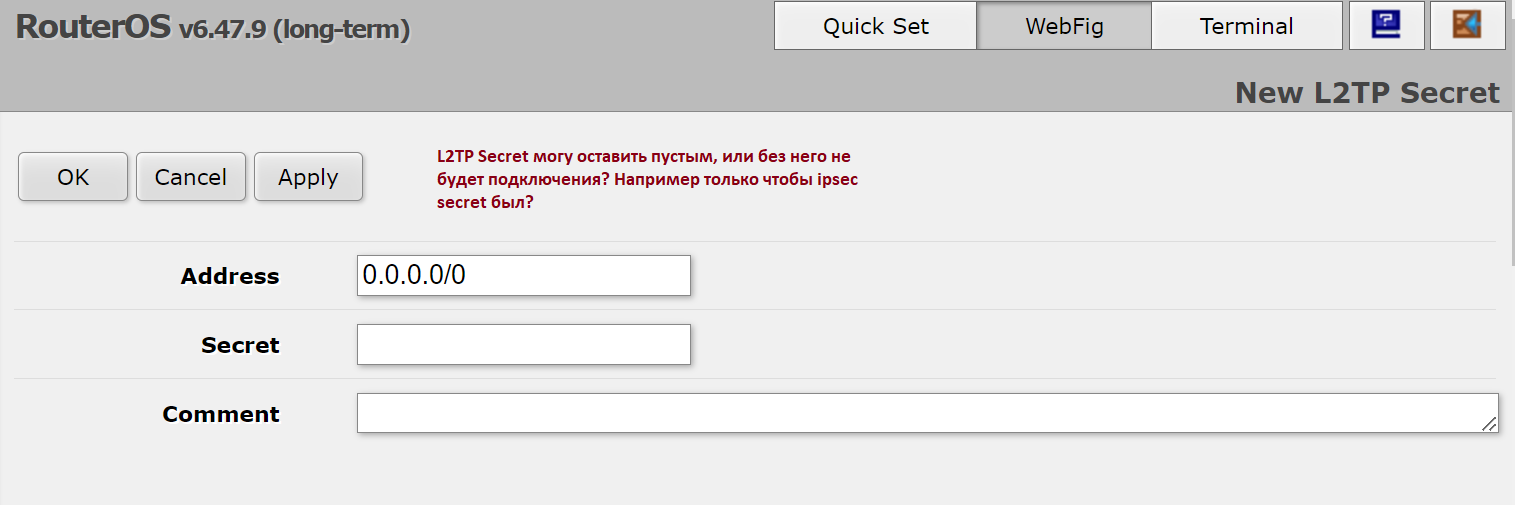Select the WebFig tab

(1064, 26)
